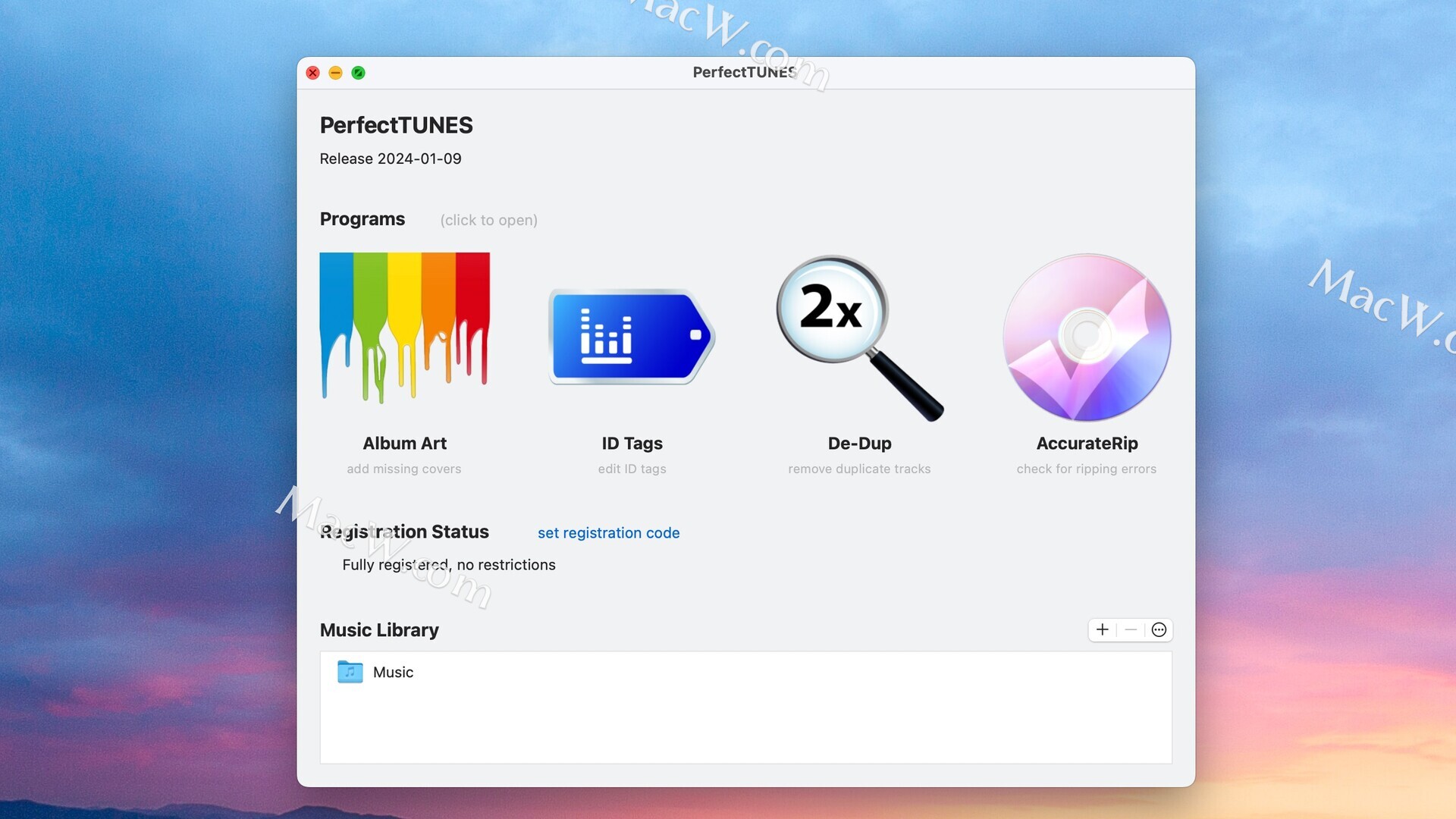Select the 'Music' row text in library
This screenshot has width=1456, height=819.
[x=393, y=672]
